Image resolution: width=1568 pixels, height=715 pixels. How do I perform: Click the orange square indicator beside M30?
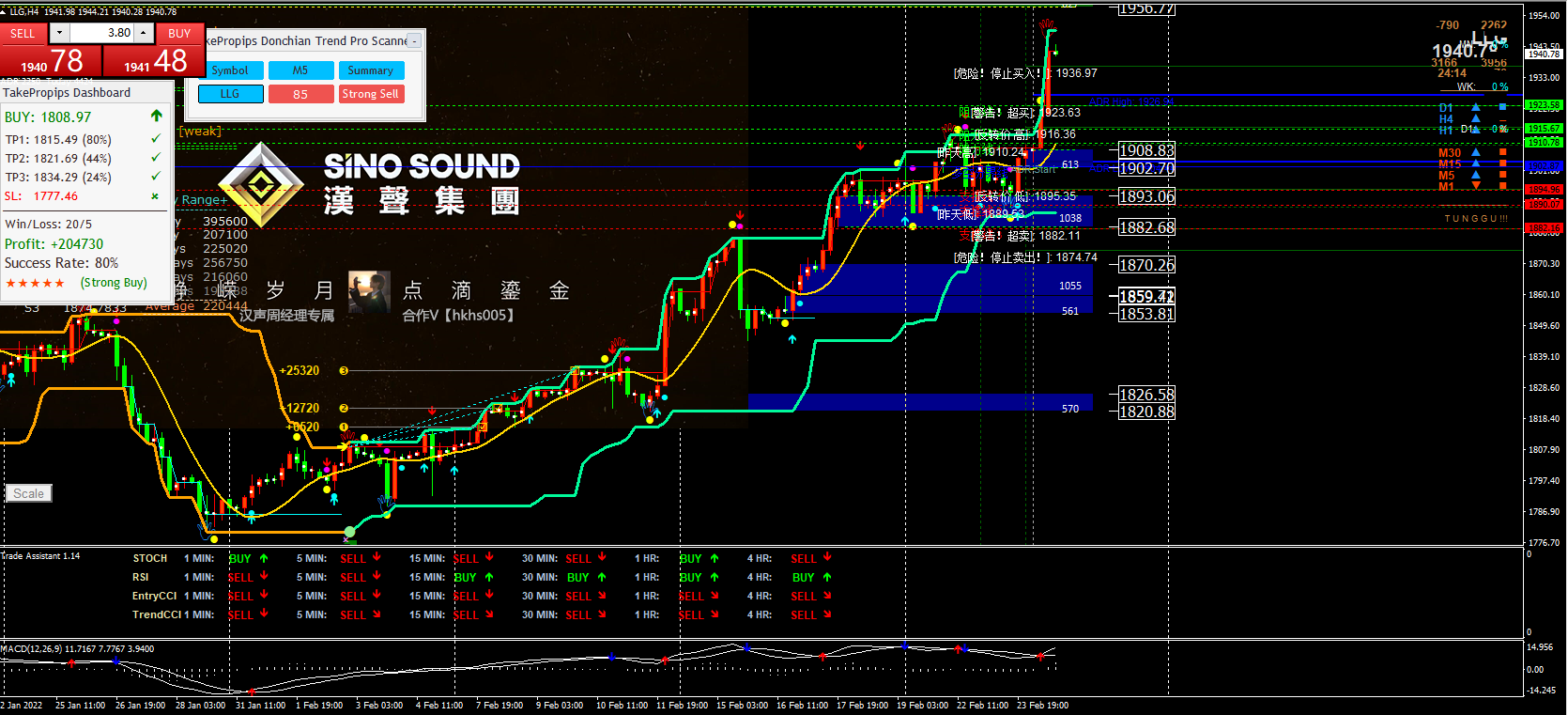tap(1502, 152)
